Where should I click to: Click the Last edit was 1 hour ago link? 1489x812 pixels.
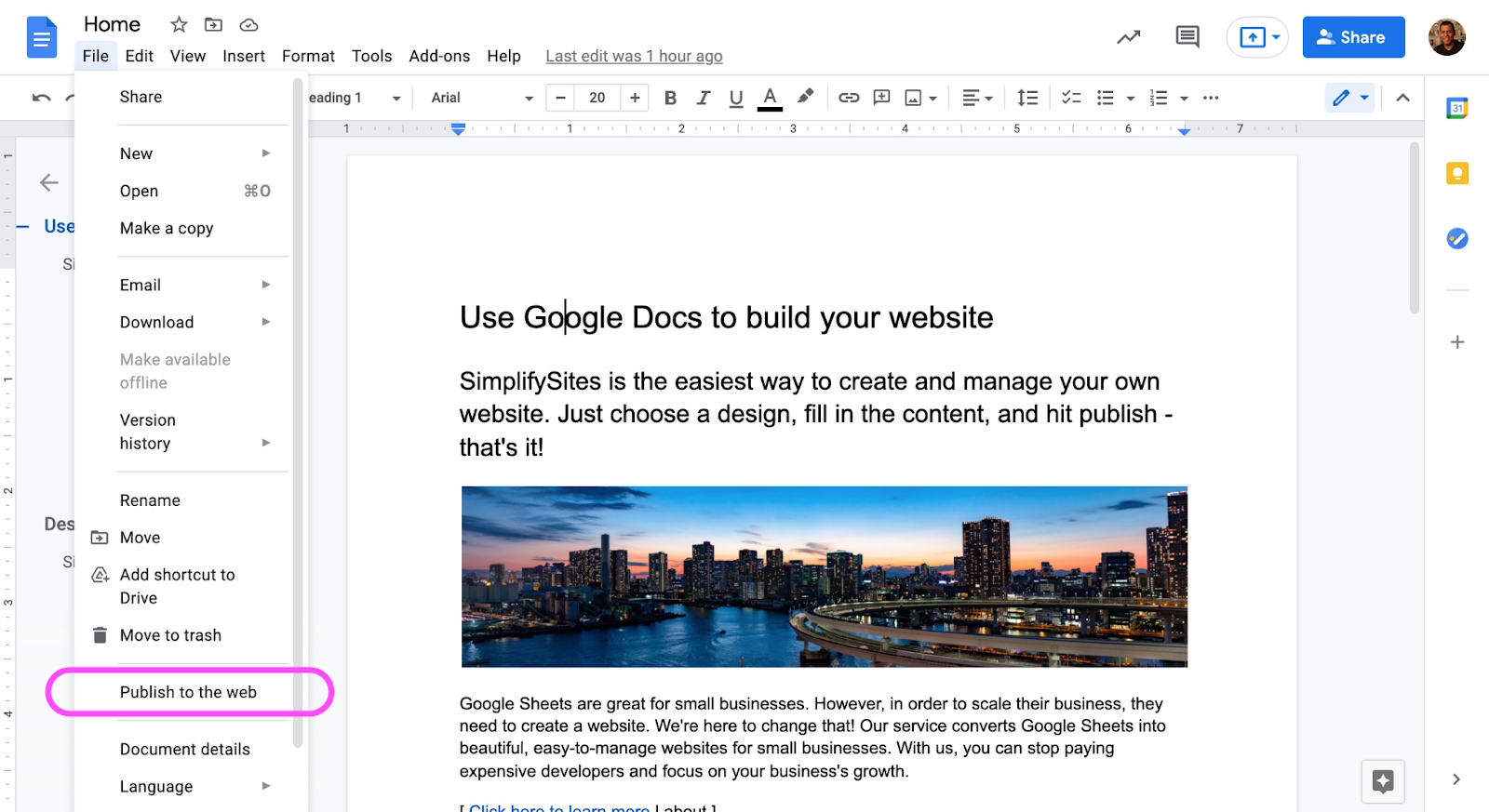point(634,57)
